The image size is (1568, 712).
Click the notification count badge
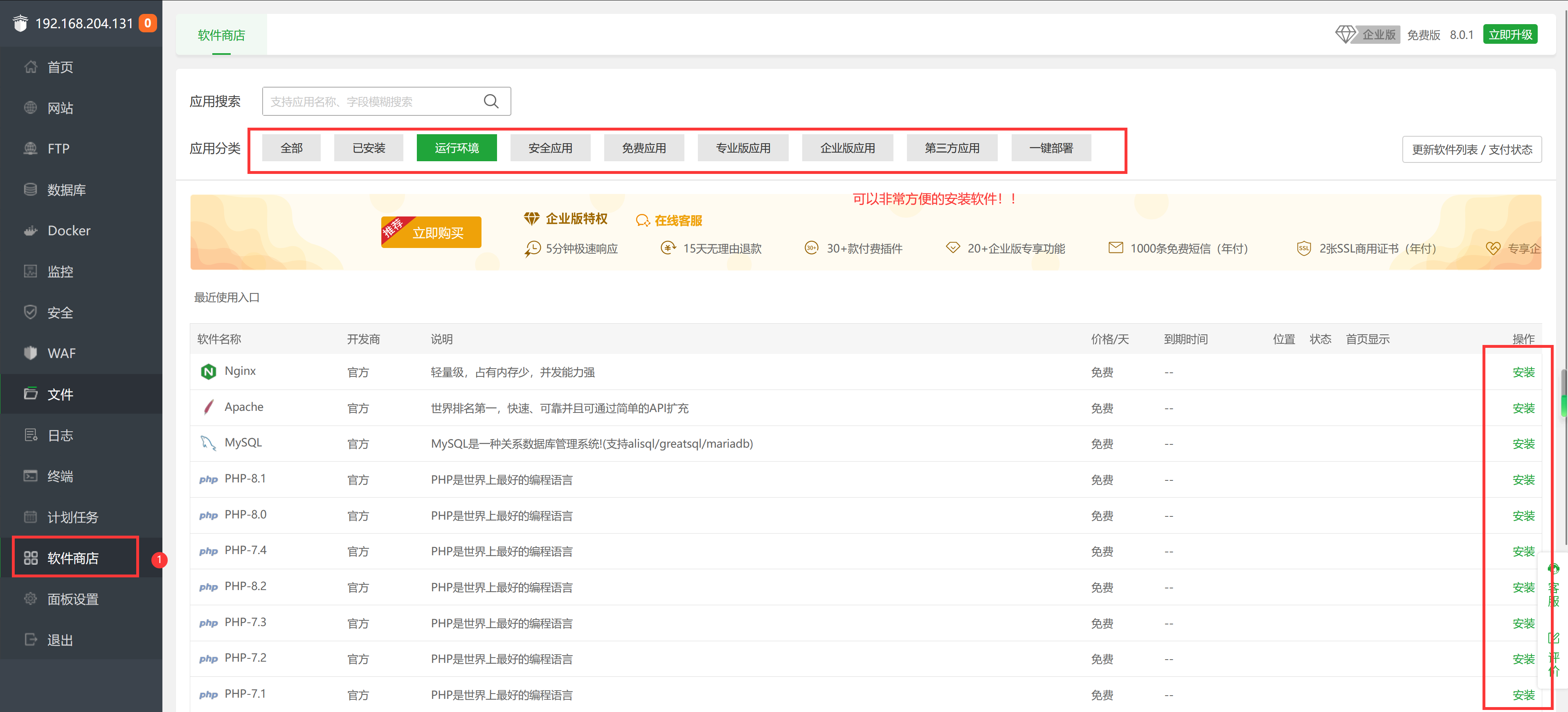point(147,23)
